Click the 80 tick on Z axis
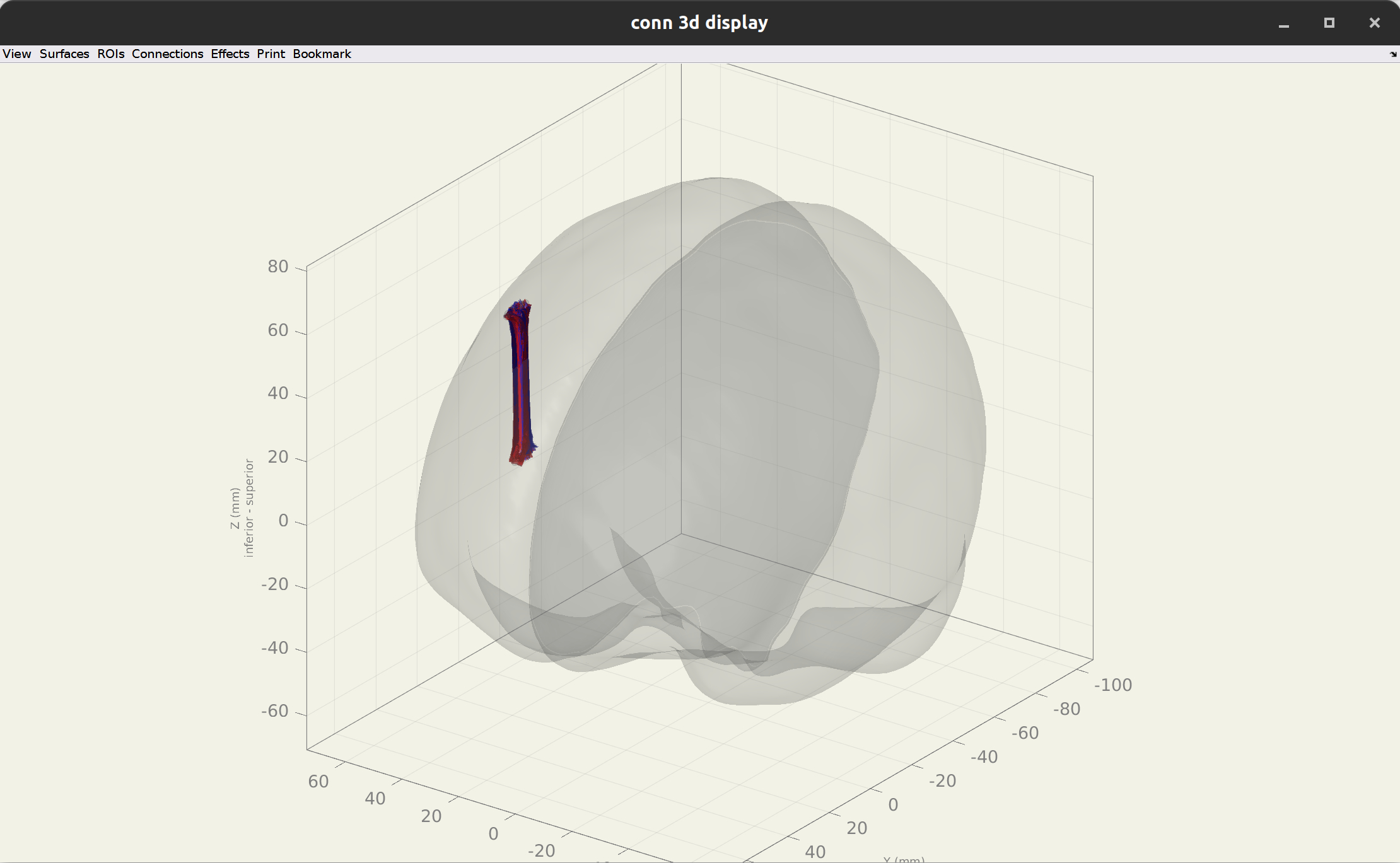1400x863 pixels. coord(277,267)
